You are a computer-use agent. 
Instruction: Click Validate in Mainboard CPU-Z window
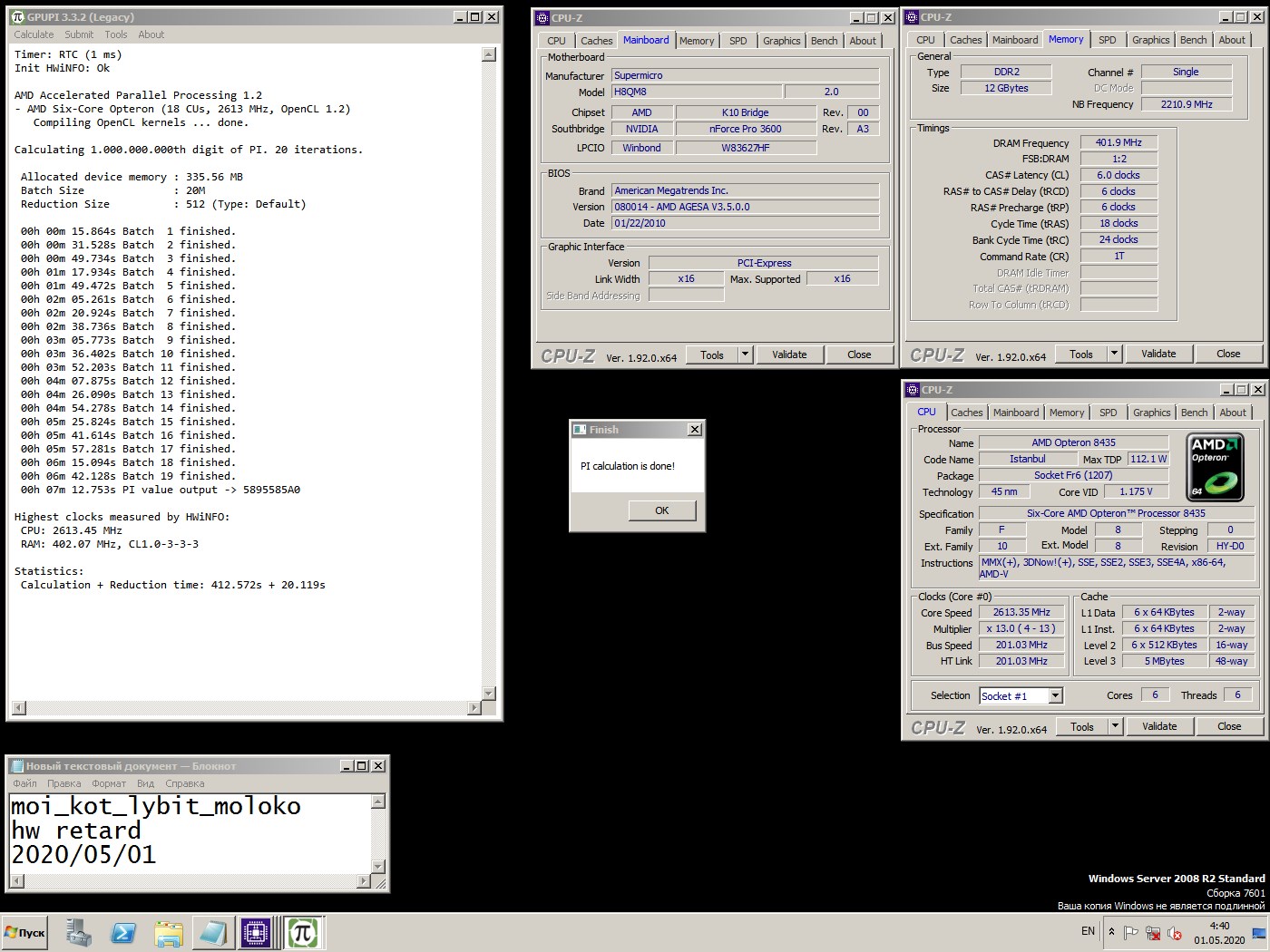click(x=789, y=355)
